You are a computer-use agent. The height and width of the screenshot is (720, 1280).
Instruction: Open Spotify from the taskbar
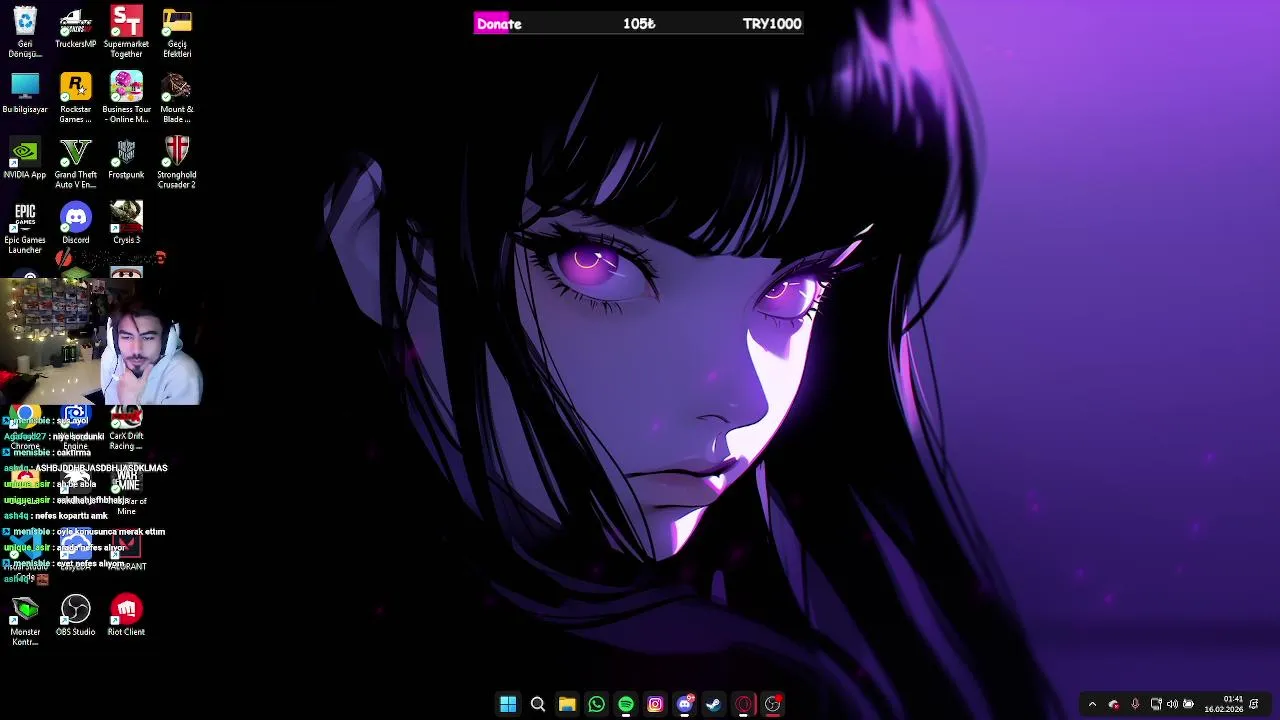[x=626, y=704]
